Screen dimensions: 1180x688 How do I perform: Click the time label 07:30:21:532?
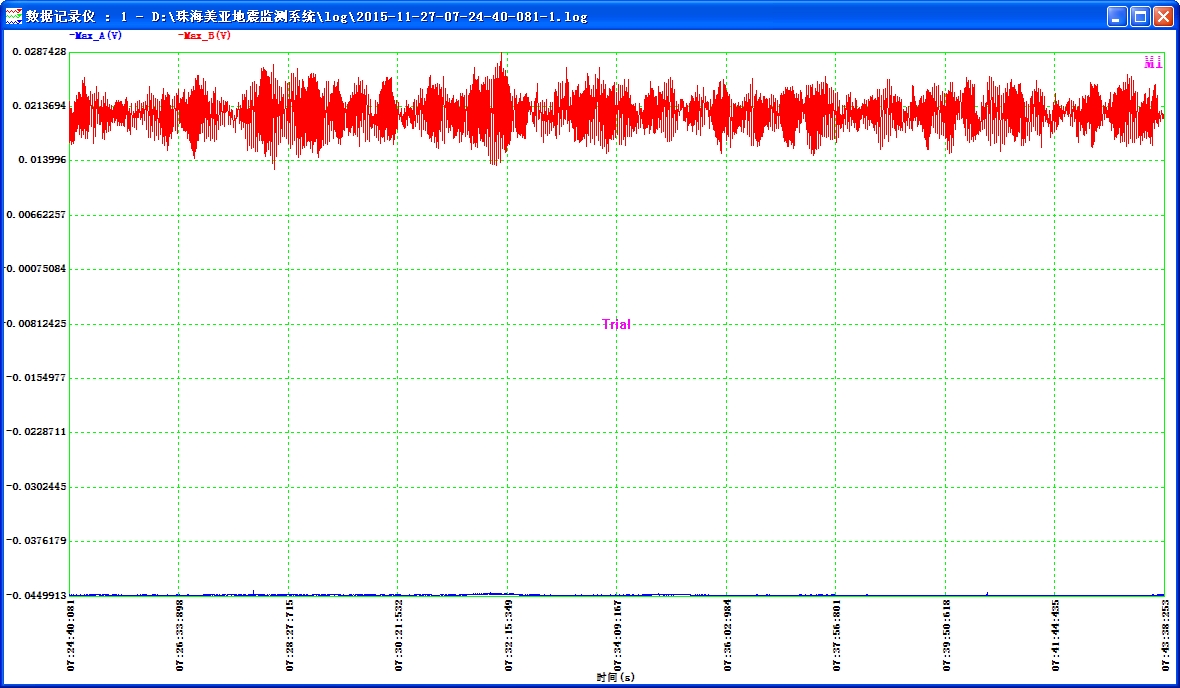(x=399, y=635)
